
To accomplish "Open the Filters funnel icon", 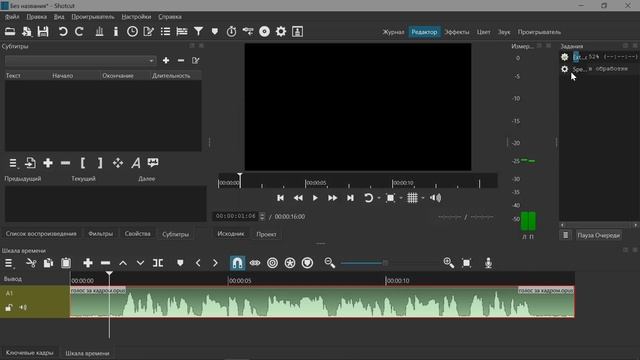I will [x=198, y=31].
